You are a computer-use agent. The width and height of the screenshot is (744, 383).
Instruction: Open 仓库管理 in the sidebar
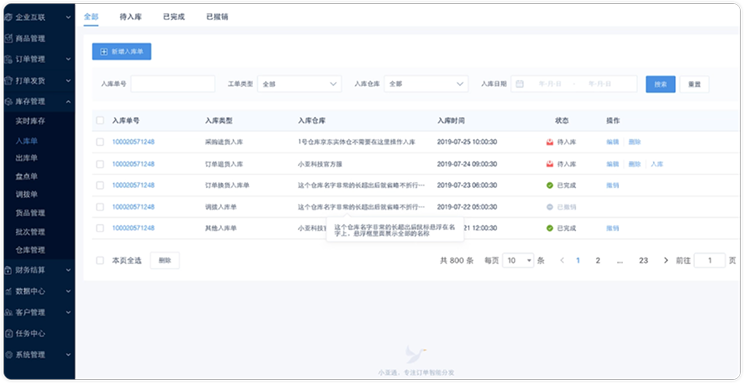[30, 250]
